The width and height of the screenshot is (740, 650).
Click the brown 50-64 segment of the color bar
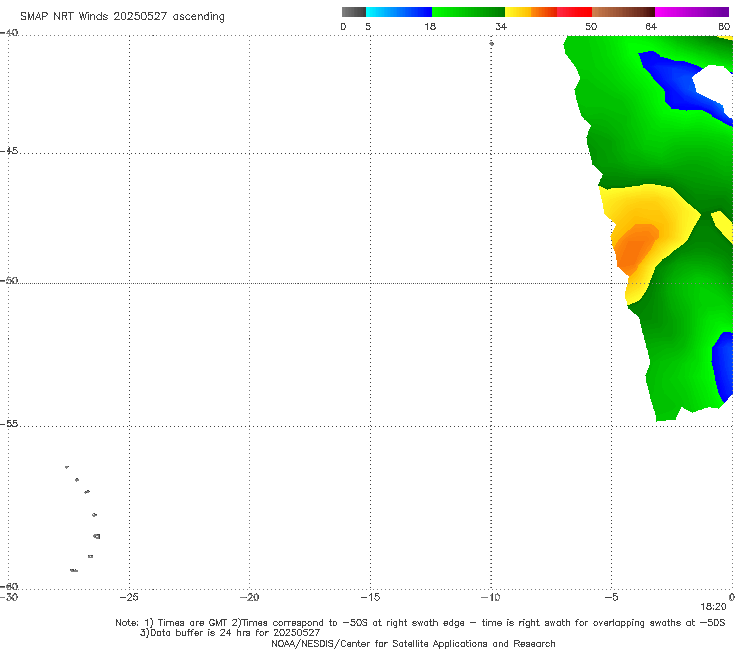point(623,12)
